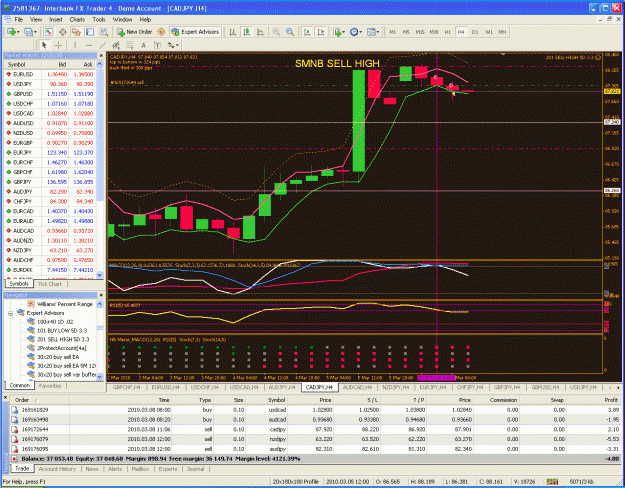Select GBPJPY row in Market Watch
This screenshot has width=625, height=488.
(50, 182)
